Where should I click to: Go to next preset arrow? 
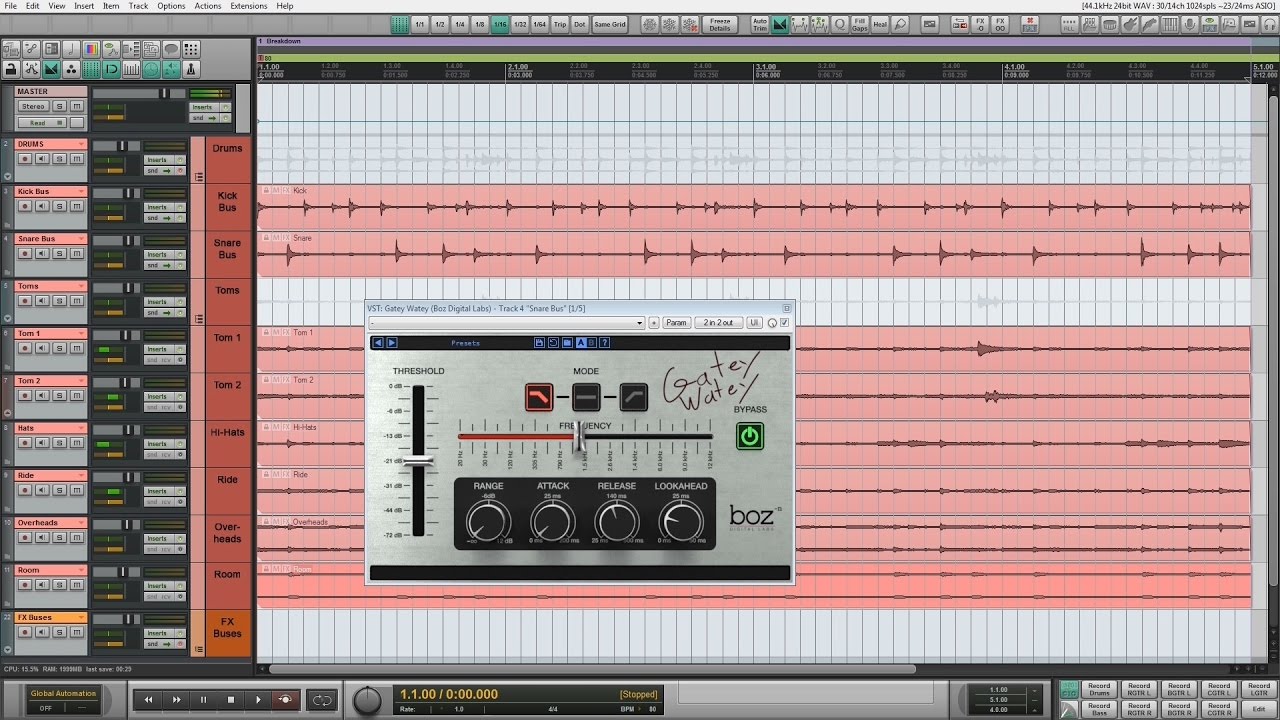click(x=392, y=343)
